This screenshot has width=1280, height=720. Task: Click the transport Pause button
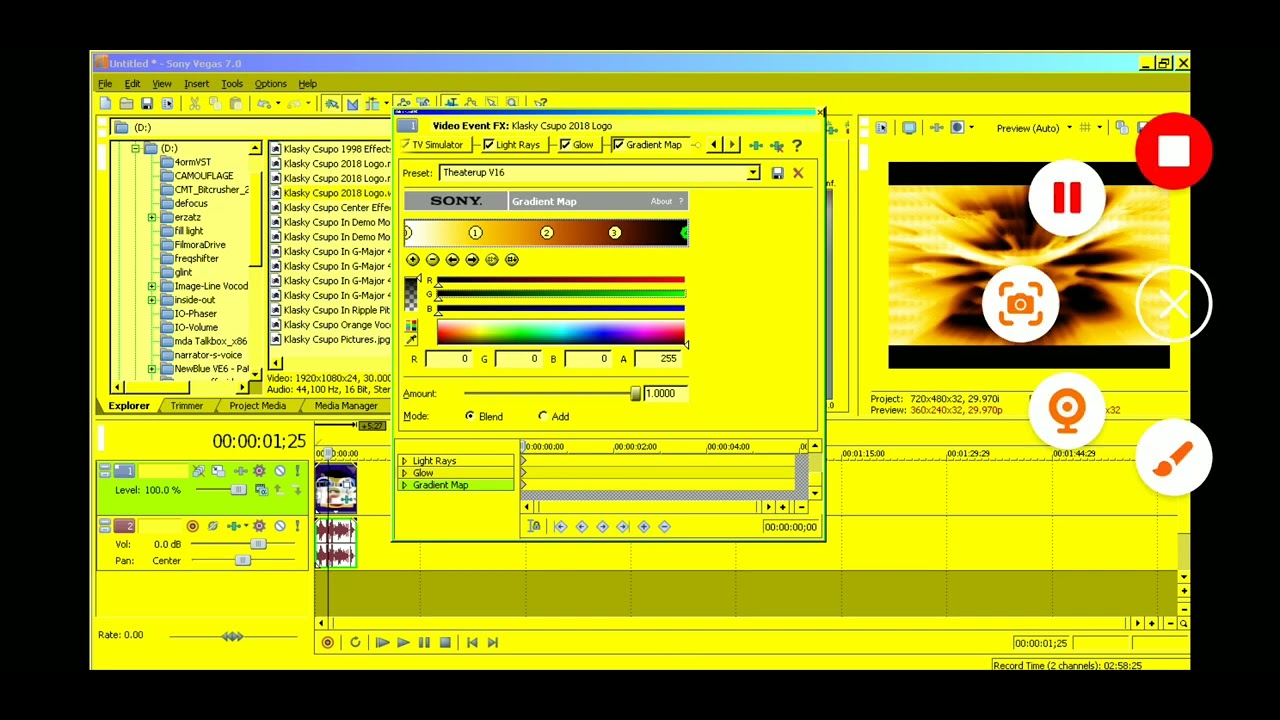point(424,643)
